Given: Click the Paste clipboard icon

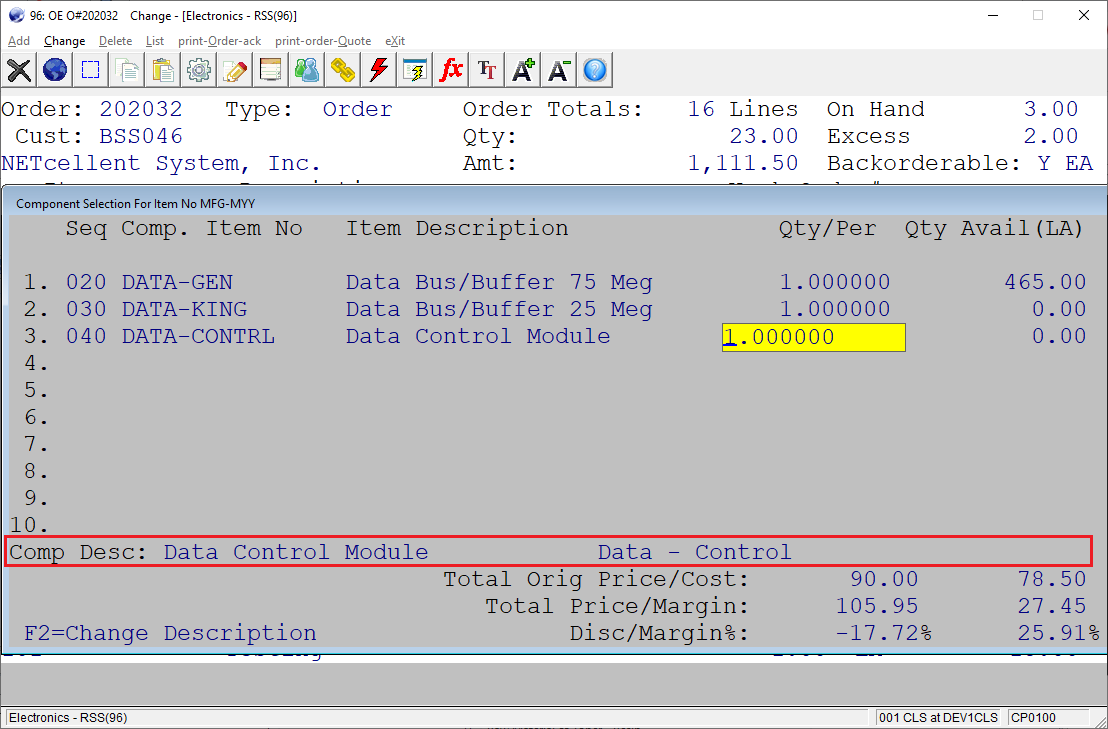Looking at the screenshot, I should click(x=163, y=70).
